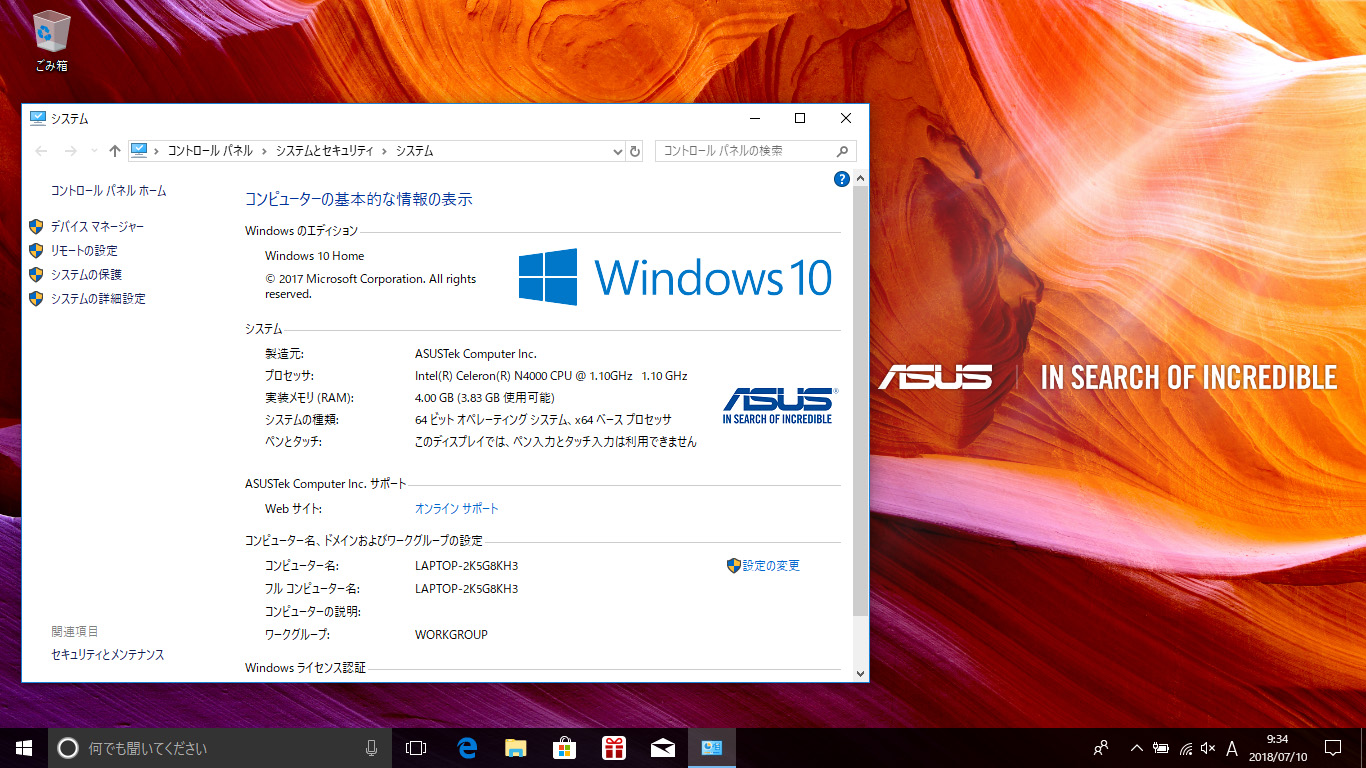
Task: Expand chevron after コントロール パネル breadcrumb
Action: [x=264, y=151]
